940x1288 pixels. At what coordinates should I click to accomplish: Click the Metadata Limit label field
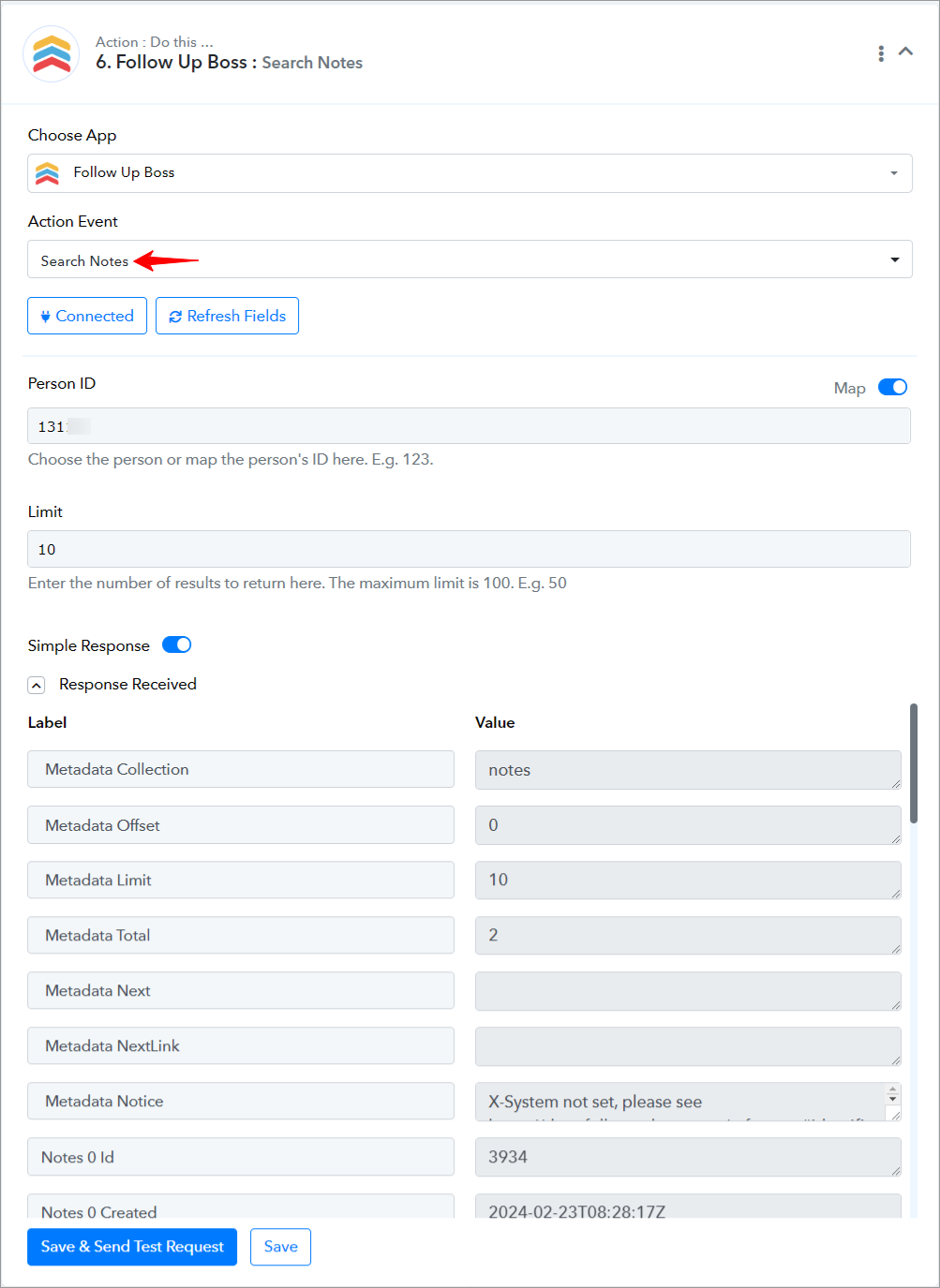coord(241,880)
